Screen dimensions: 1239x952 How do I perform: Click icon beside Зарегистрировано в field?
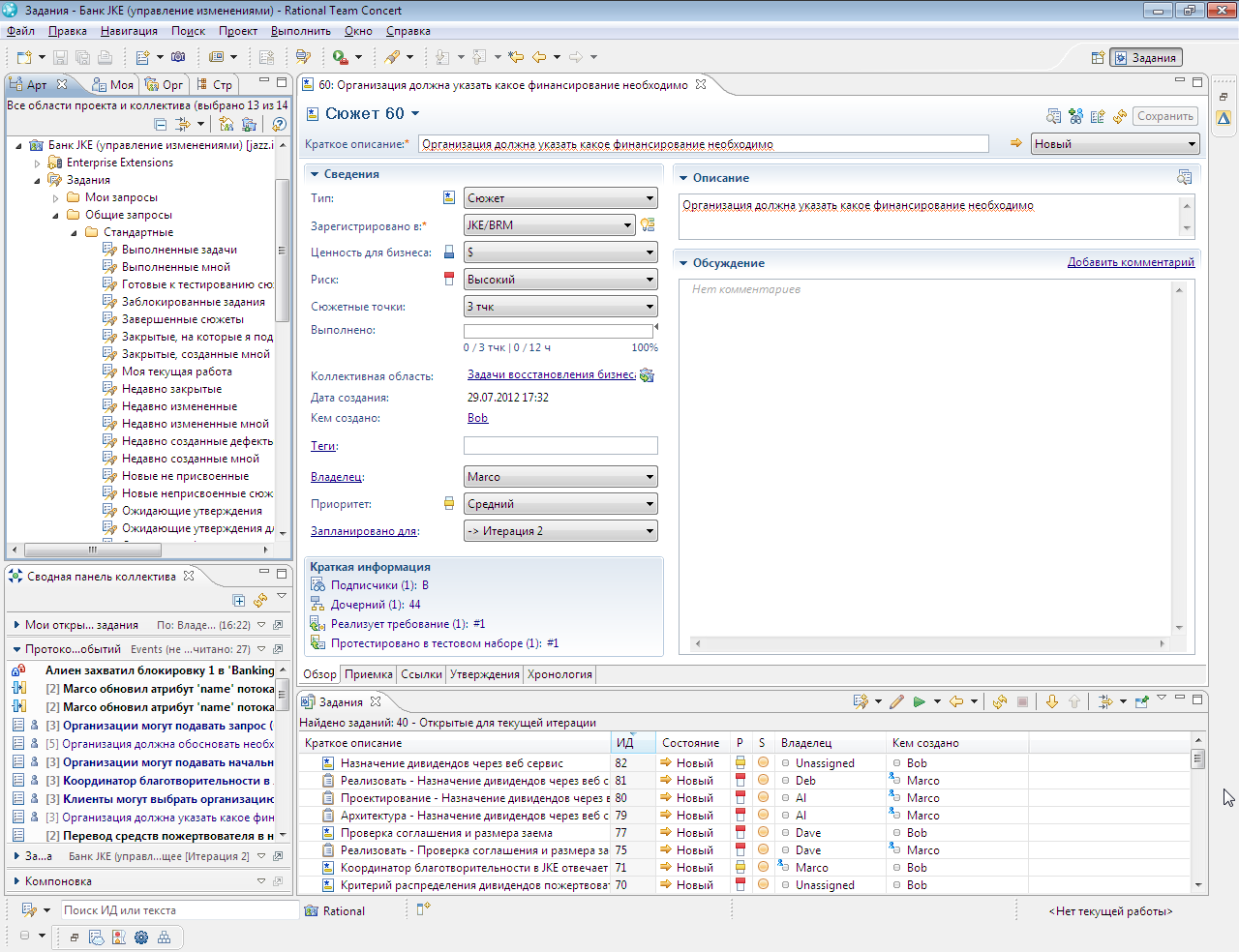click(x=648, y=224)
